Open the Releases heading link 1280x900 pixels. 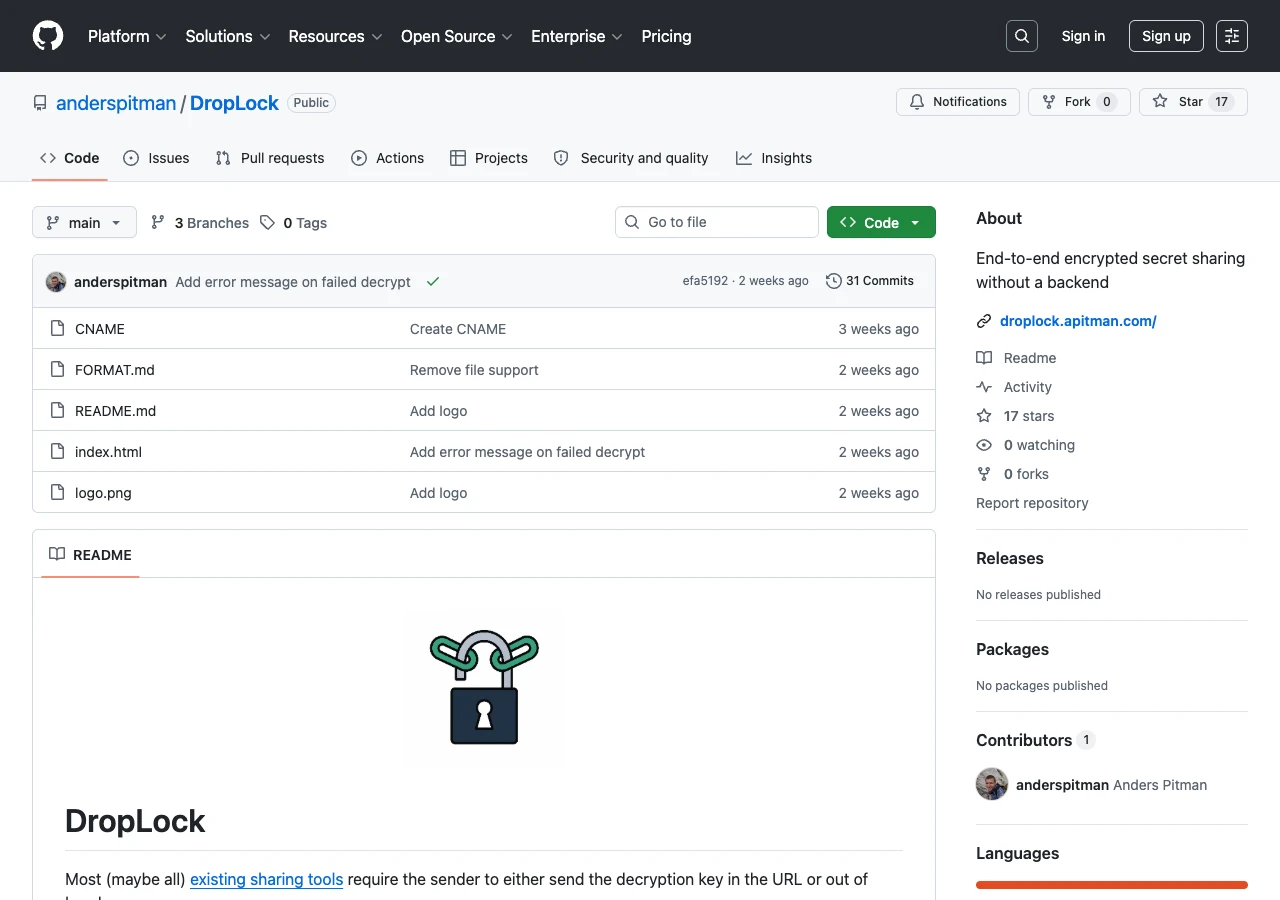coord(1010,558)
